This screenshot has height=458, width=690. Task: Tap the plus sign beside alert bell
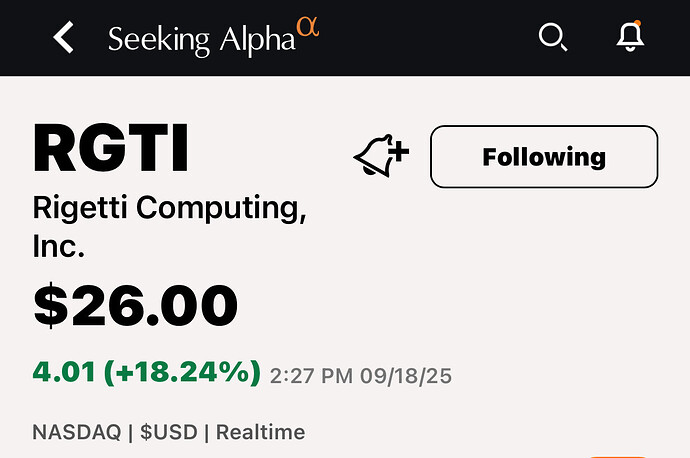398,152
